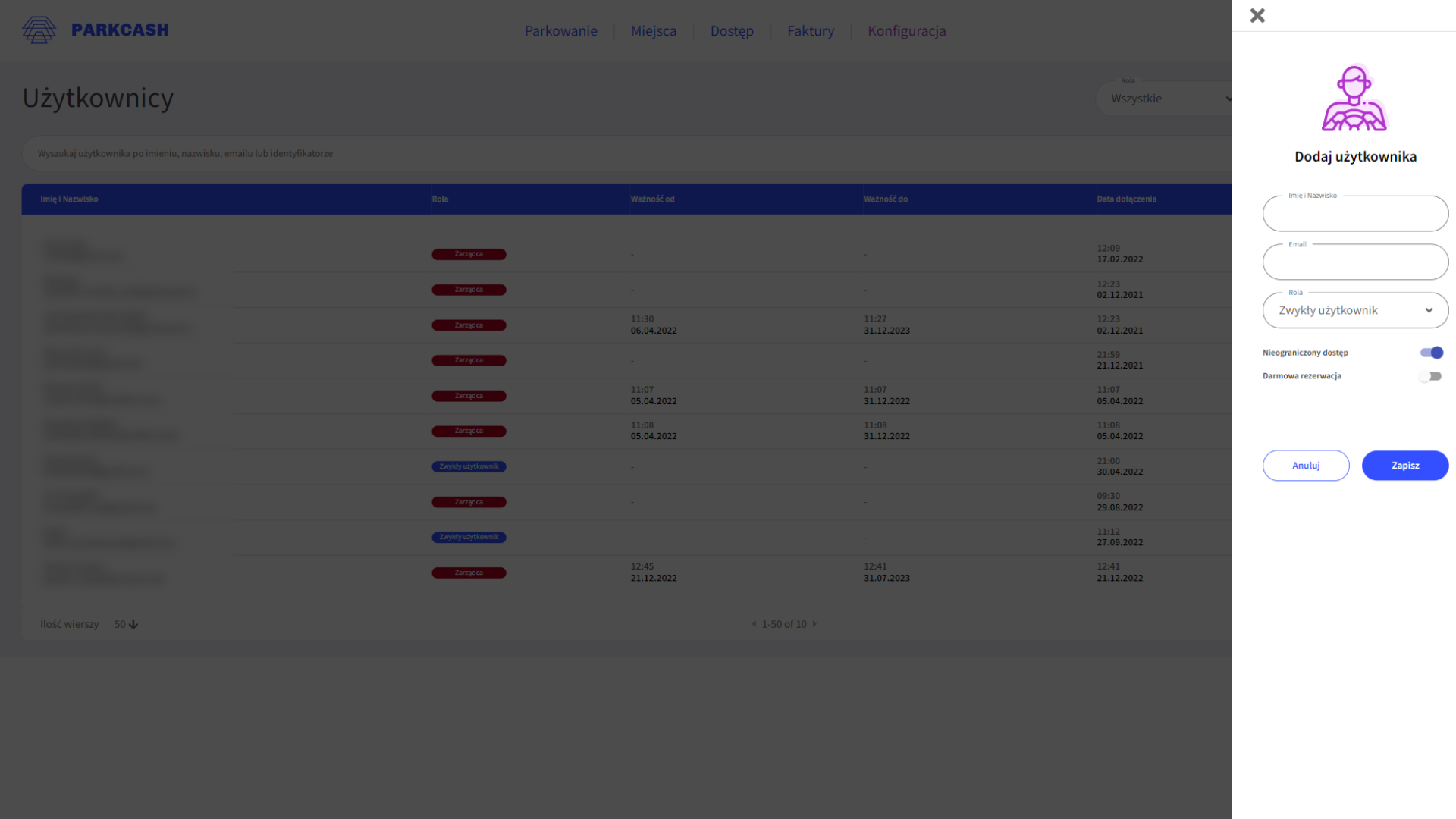Disable Nieograniczony dostęp toggle
Screen dimensions: 1456x819
pyautogui.click(x=1431, y=353)
